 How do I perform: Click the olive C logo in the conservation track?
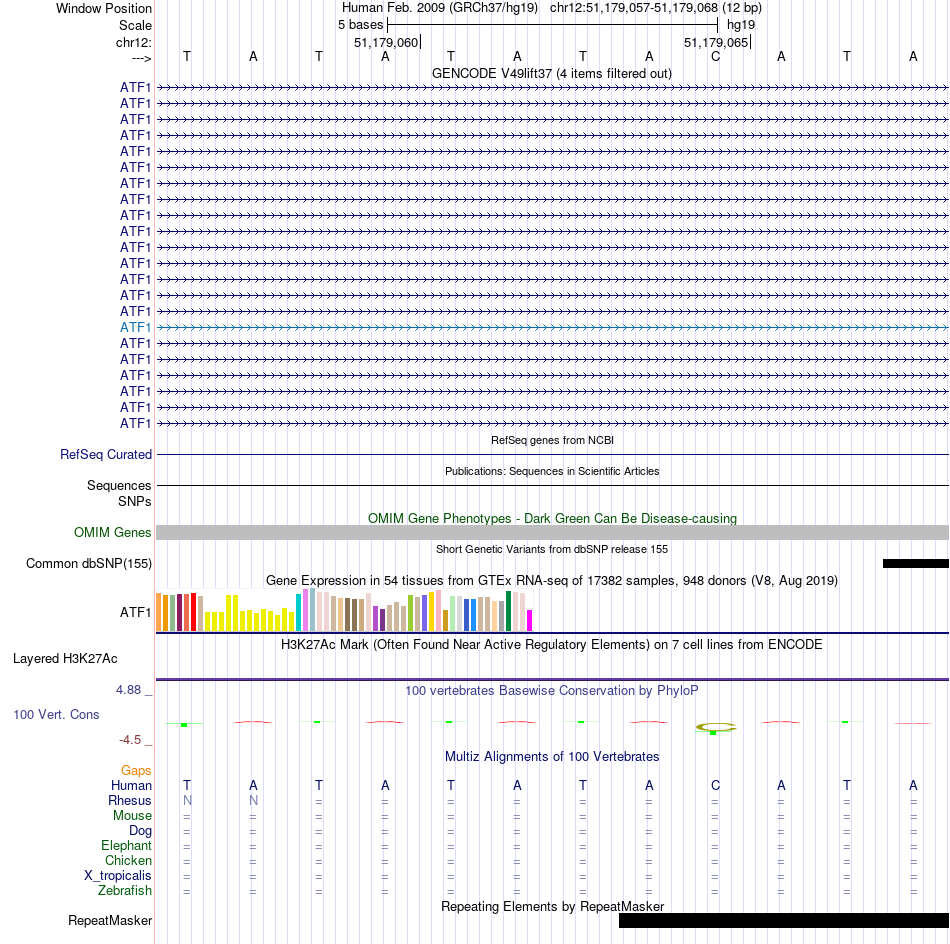coord(716,727)
